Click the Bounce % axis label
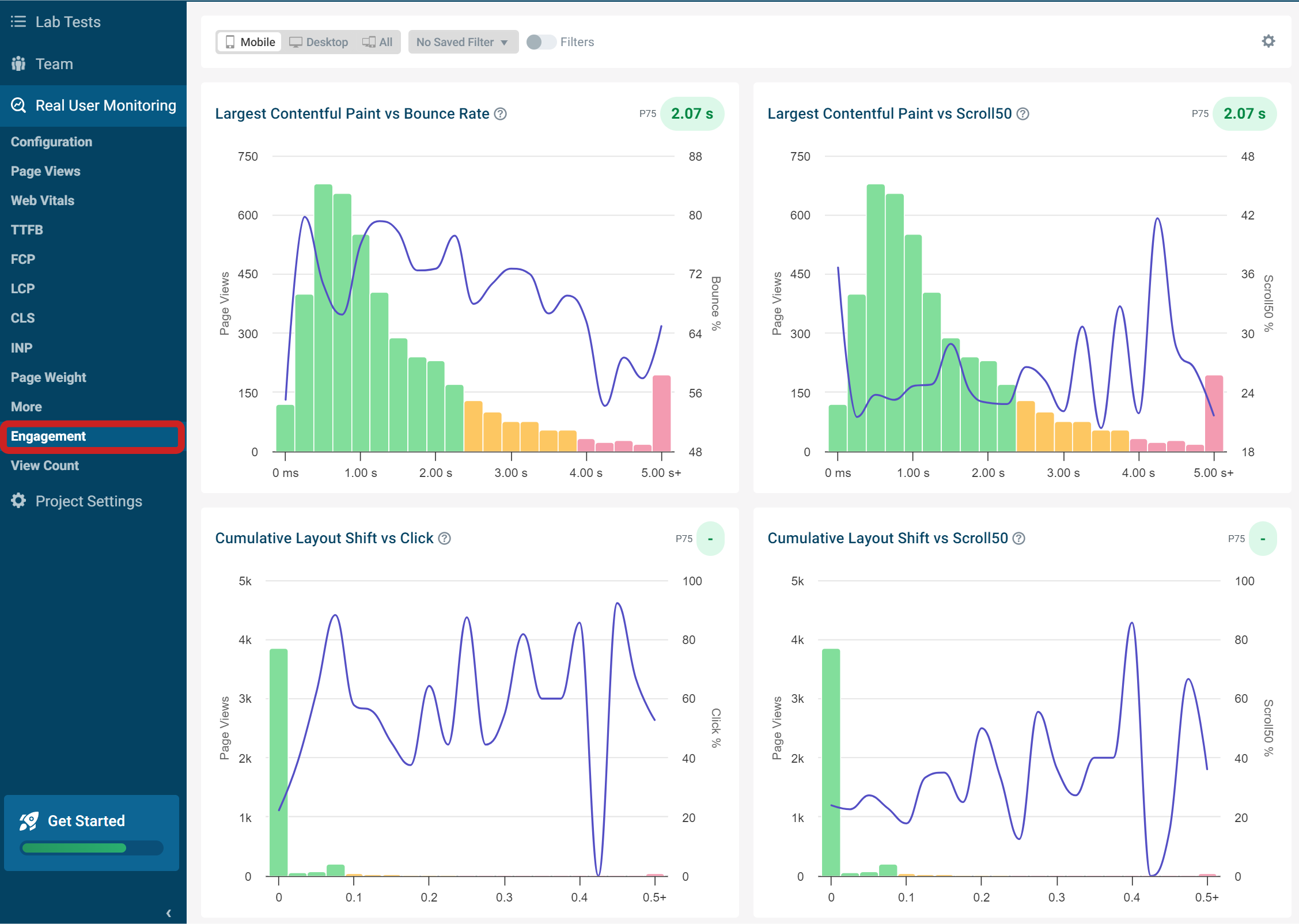Image resolution: width=1299 pixels, height=924 pixels. [716, 304]
